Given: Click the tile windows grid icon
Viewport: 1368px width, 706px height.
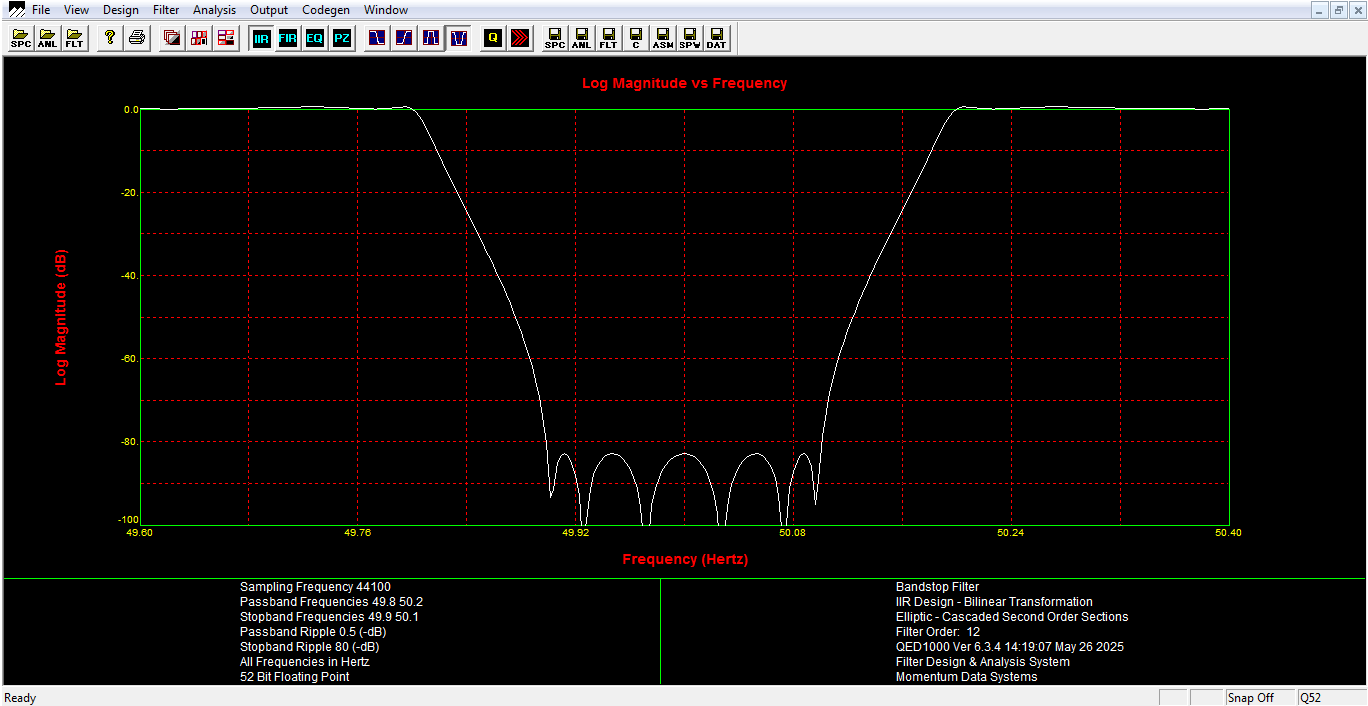Looking at the screenshot, I should tap(199, 39).
